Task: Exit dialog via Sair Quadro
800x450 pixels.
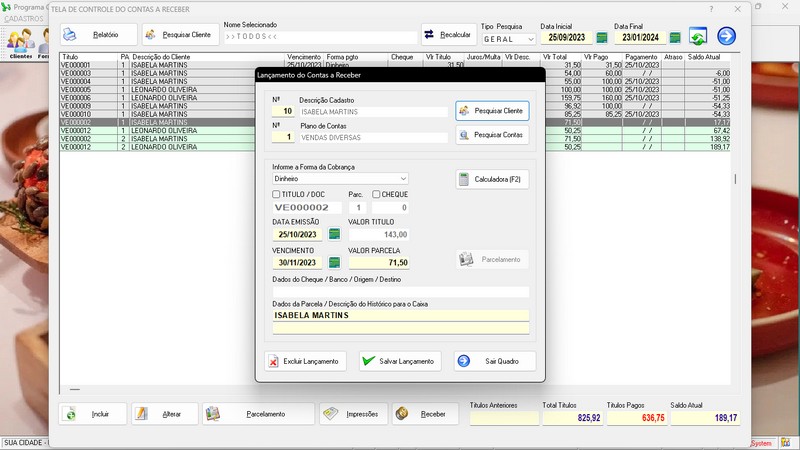Action: tap(494, 361)
